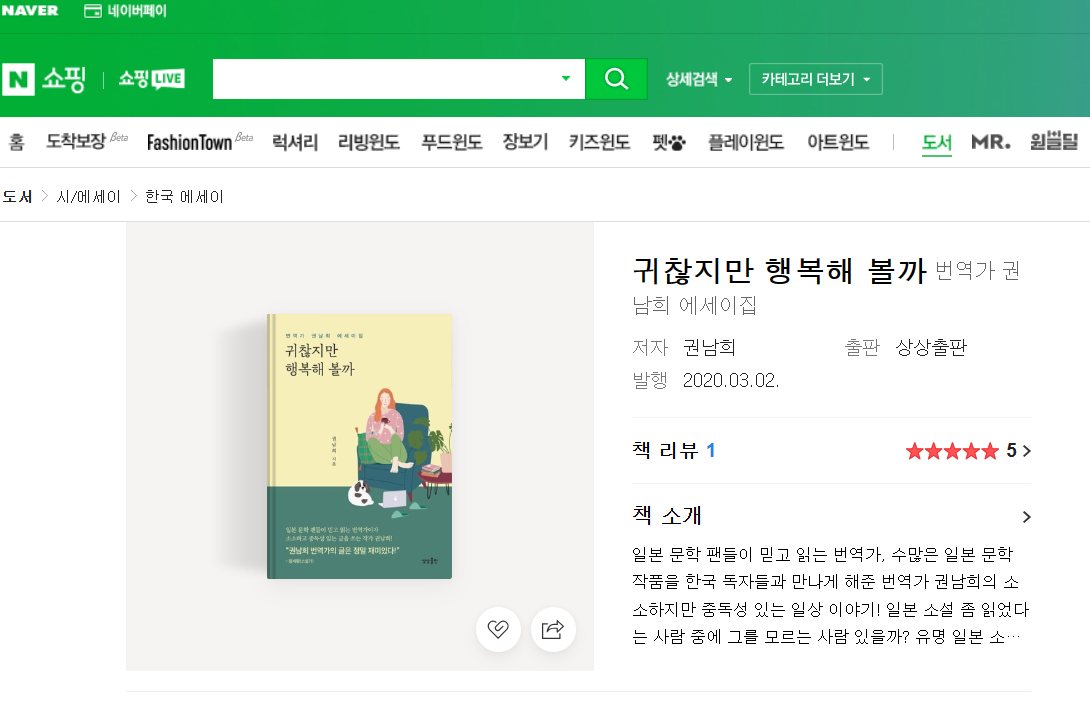Open 플레이윈도 tab

(746, 143)
